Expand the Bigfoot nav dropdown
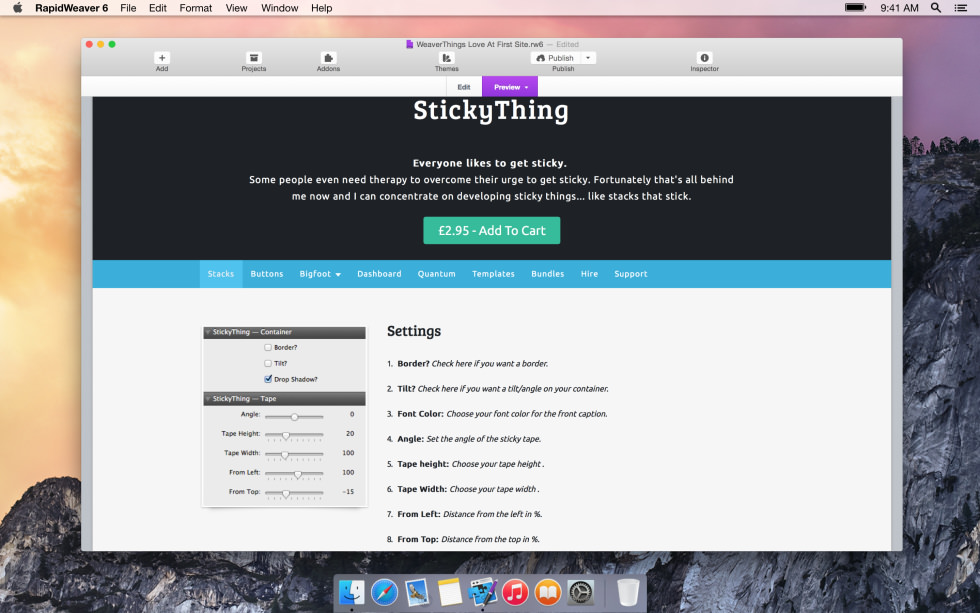Viewport: 980px width, 613px height. (320, 274)
